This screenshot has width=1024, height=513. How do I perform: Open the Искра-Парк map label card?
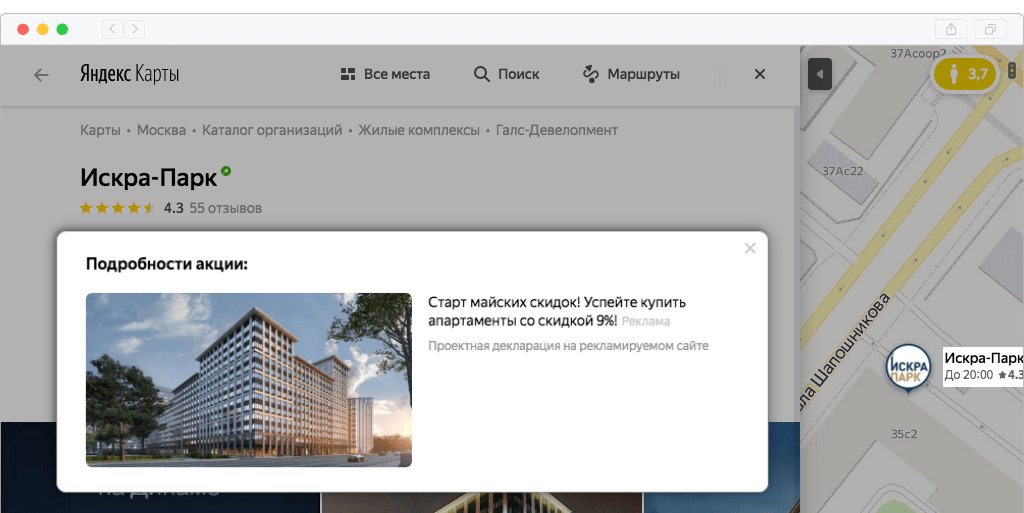click(x=983, y=366)
